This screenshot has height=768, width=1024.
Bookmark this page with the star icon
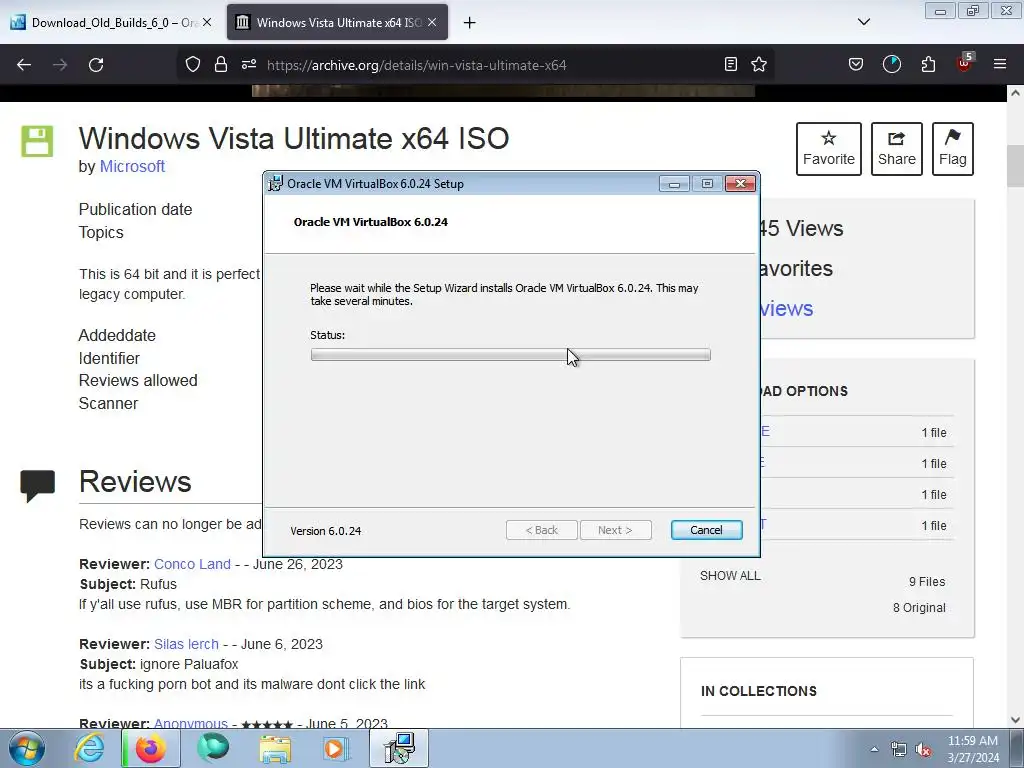[759, 64]
